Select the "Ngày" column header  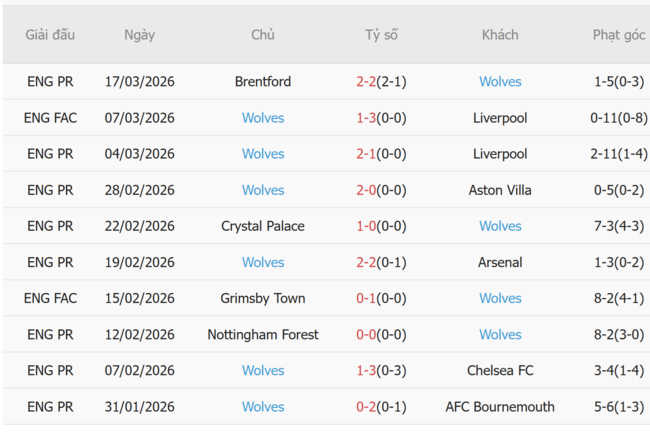140,35
